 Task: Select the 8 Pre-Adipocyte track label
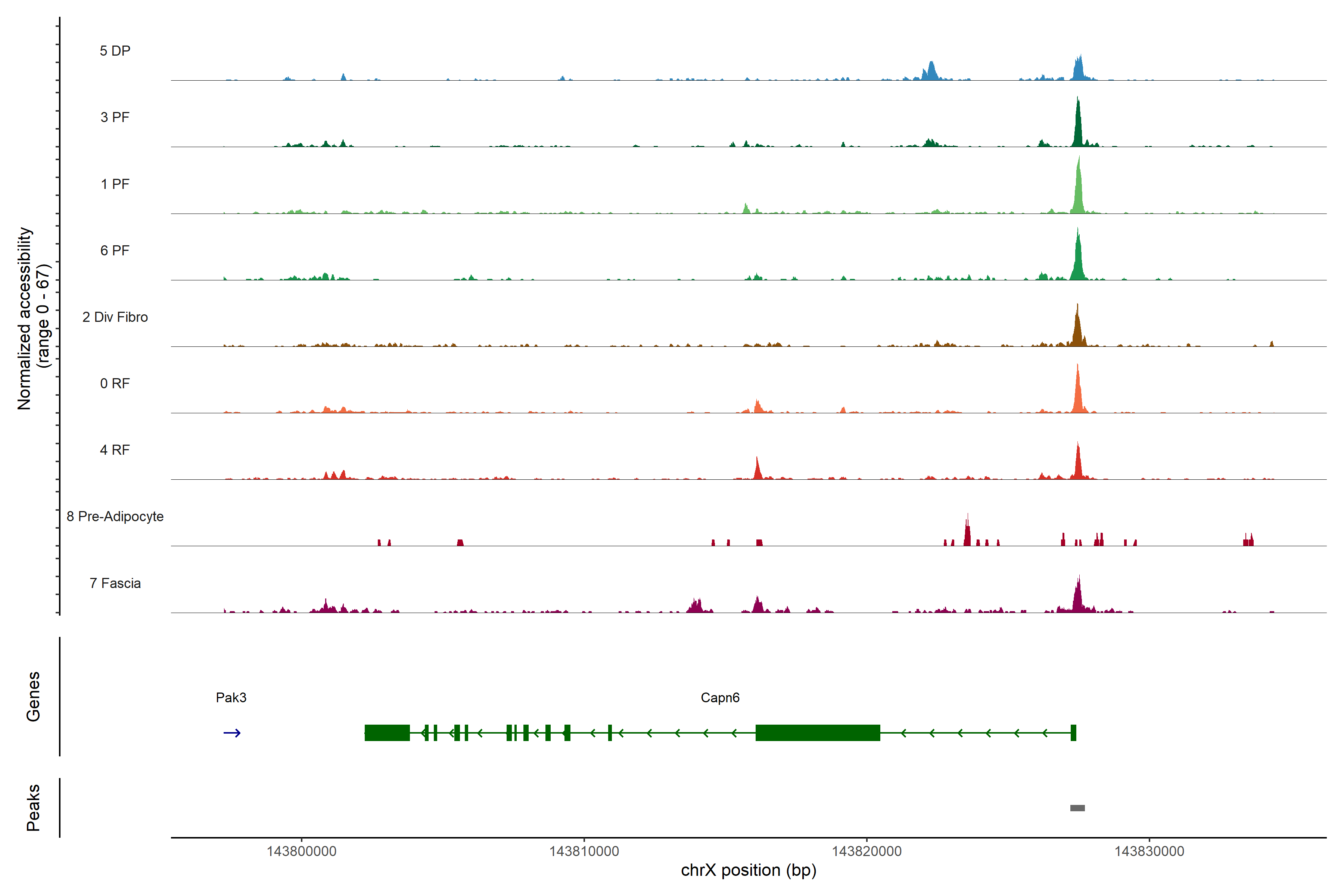coord(115,517)
